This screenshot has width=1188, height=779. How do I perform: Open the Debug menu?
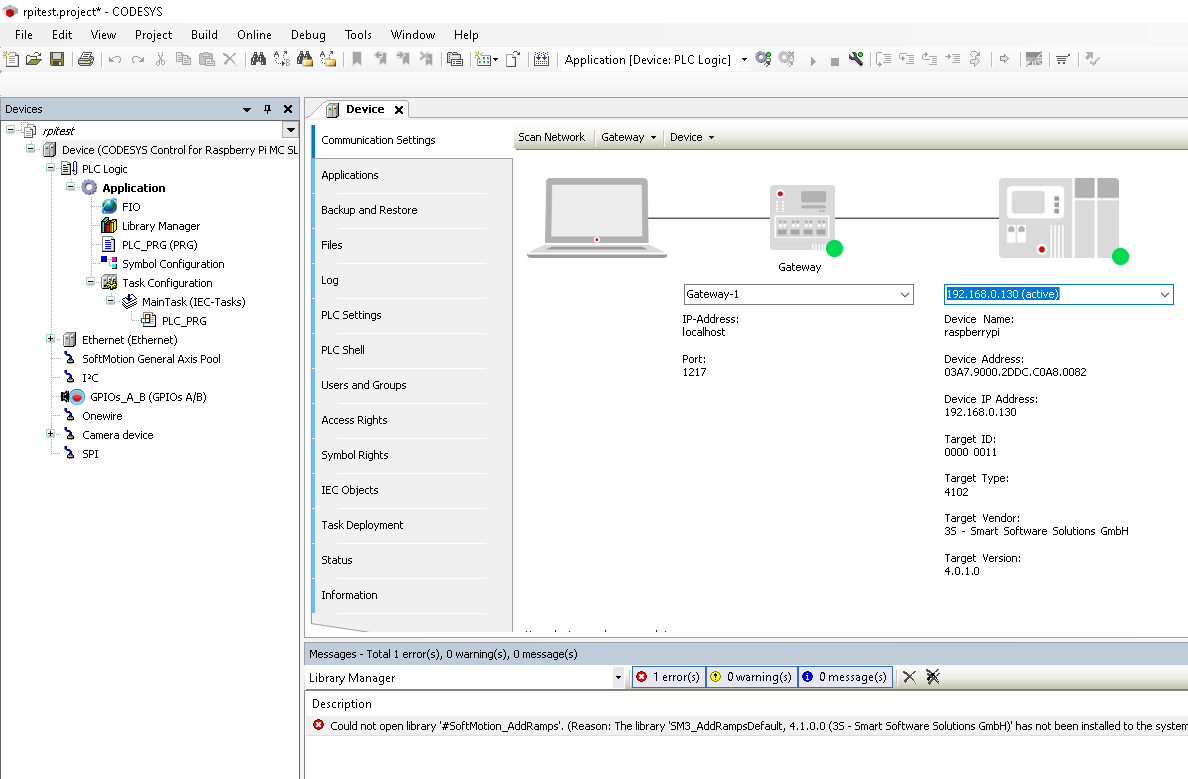pyautogui.click(x=308, y=35)
